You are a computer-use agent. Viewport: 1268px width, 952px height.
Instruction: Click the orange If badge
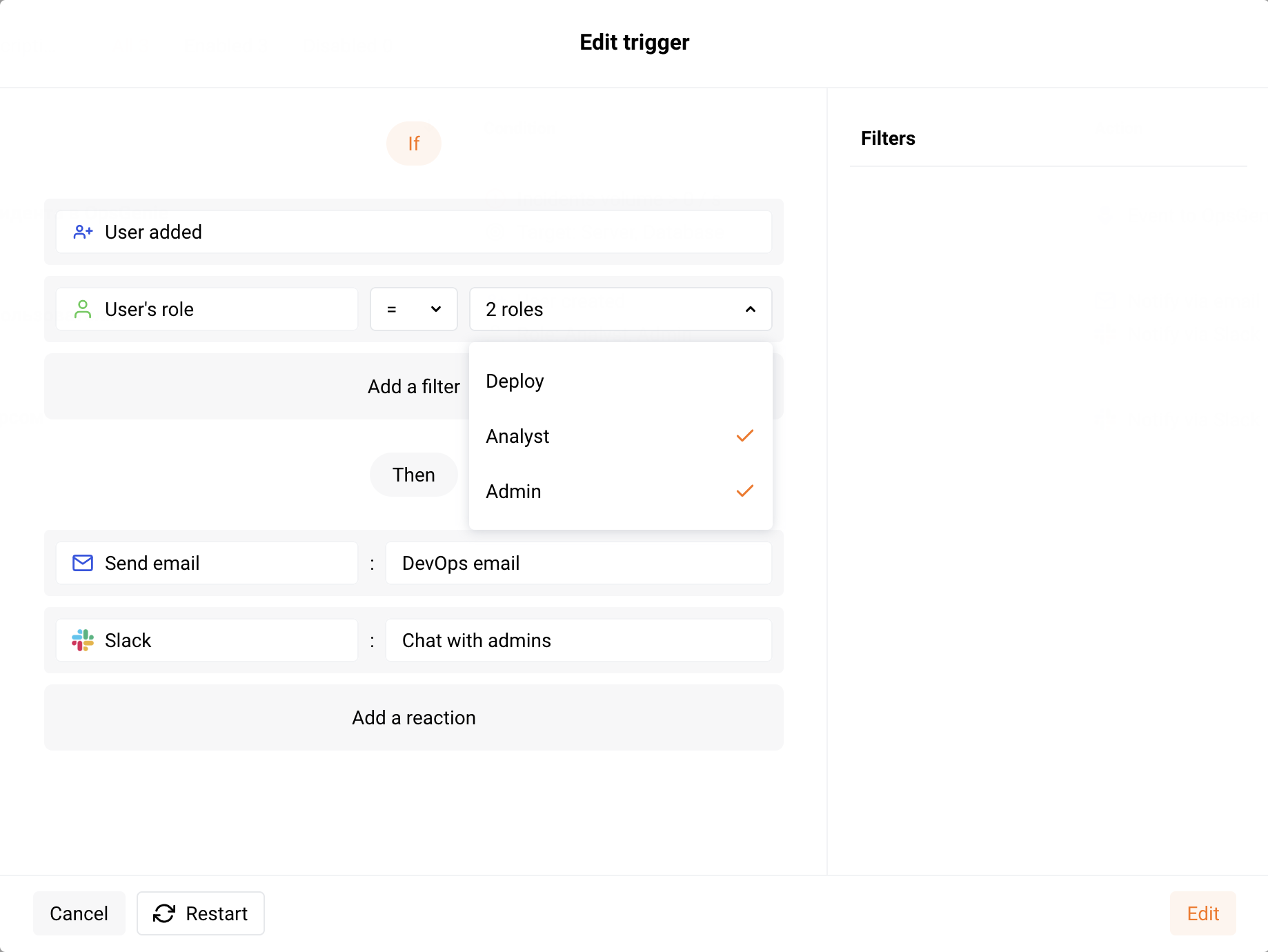(x=413, y=143)
